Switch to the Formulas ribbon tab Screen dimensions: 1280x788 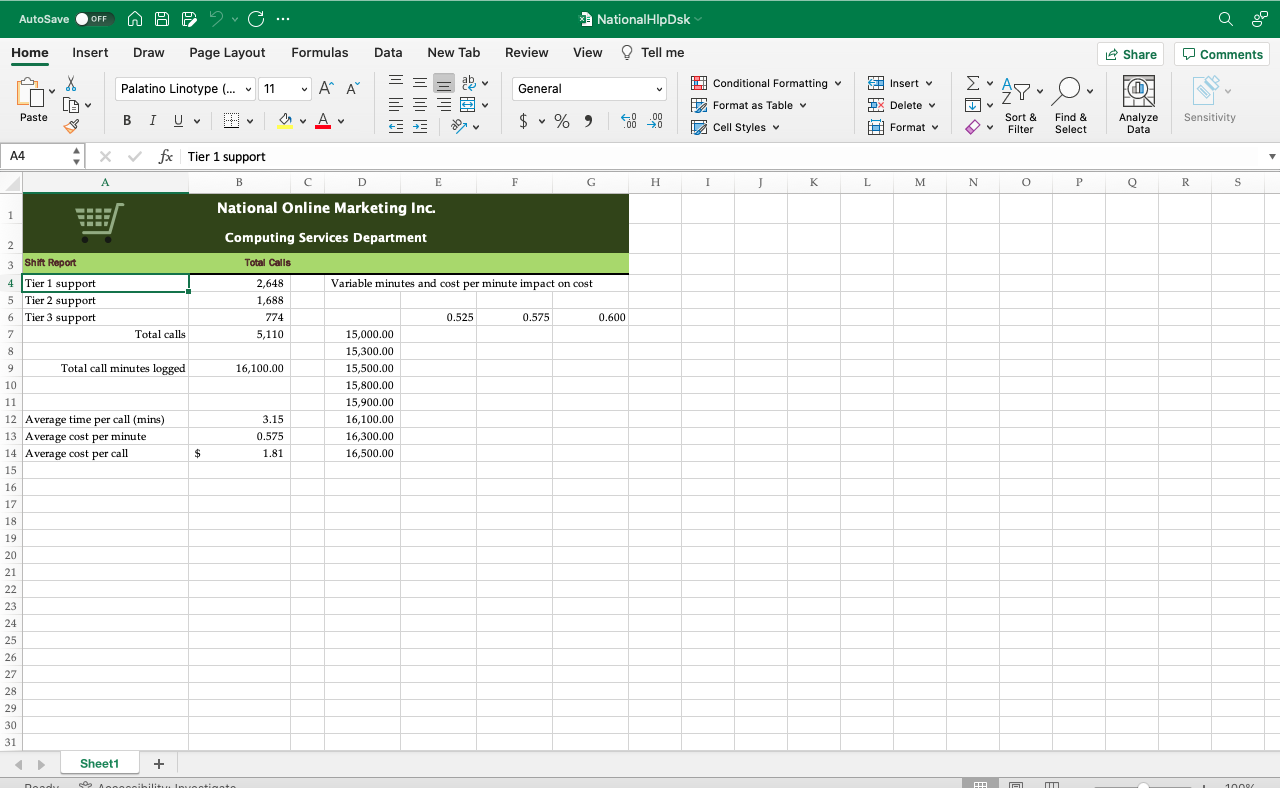click(x=320, y=52)
